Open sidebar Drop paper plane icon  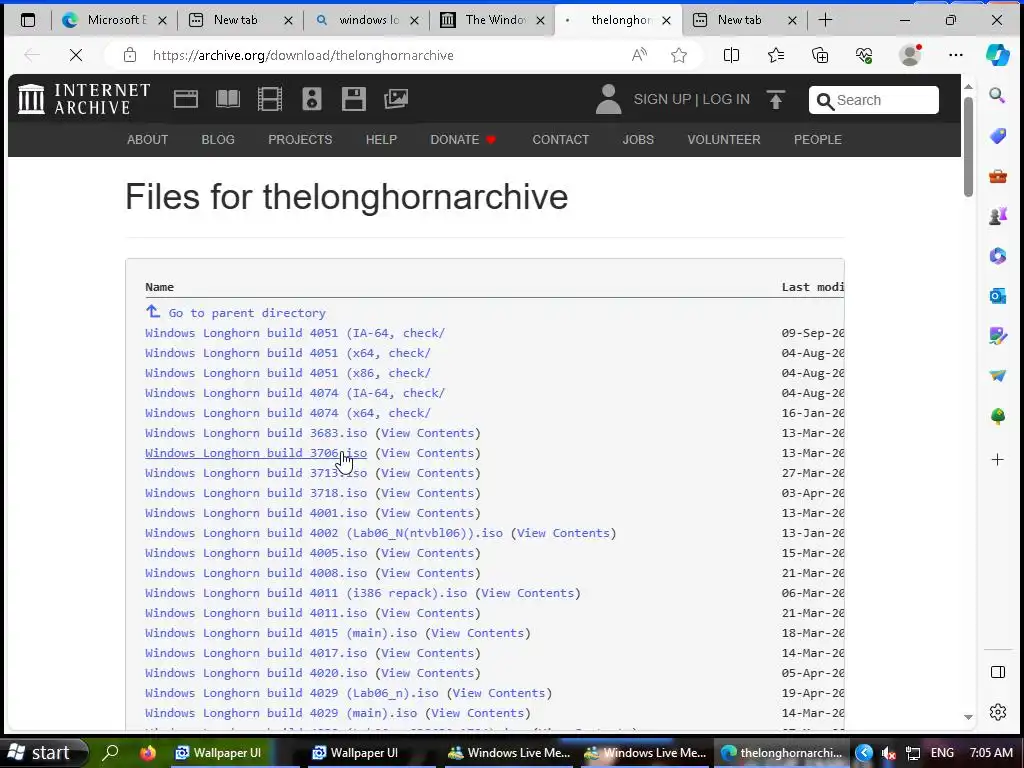coord(997,376)
